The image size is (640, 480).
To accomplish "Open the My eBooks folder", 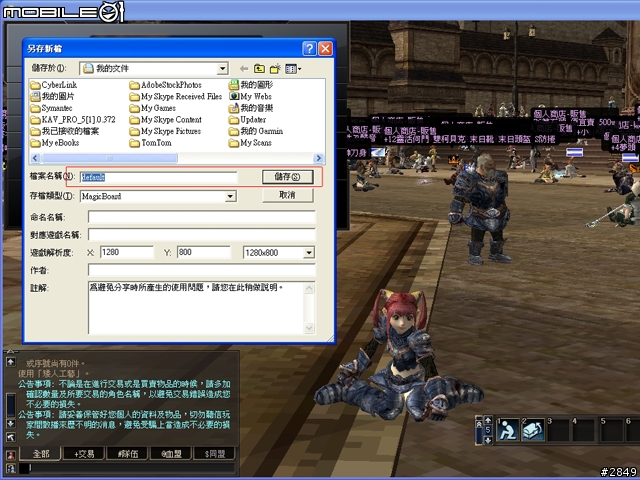I will coord(55,143).
